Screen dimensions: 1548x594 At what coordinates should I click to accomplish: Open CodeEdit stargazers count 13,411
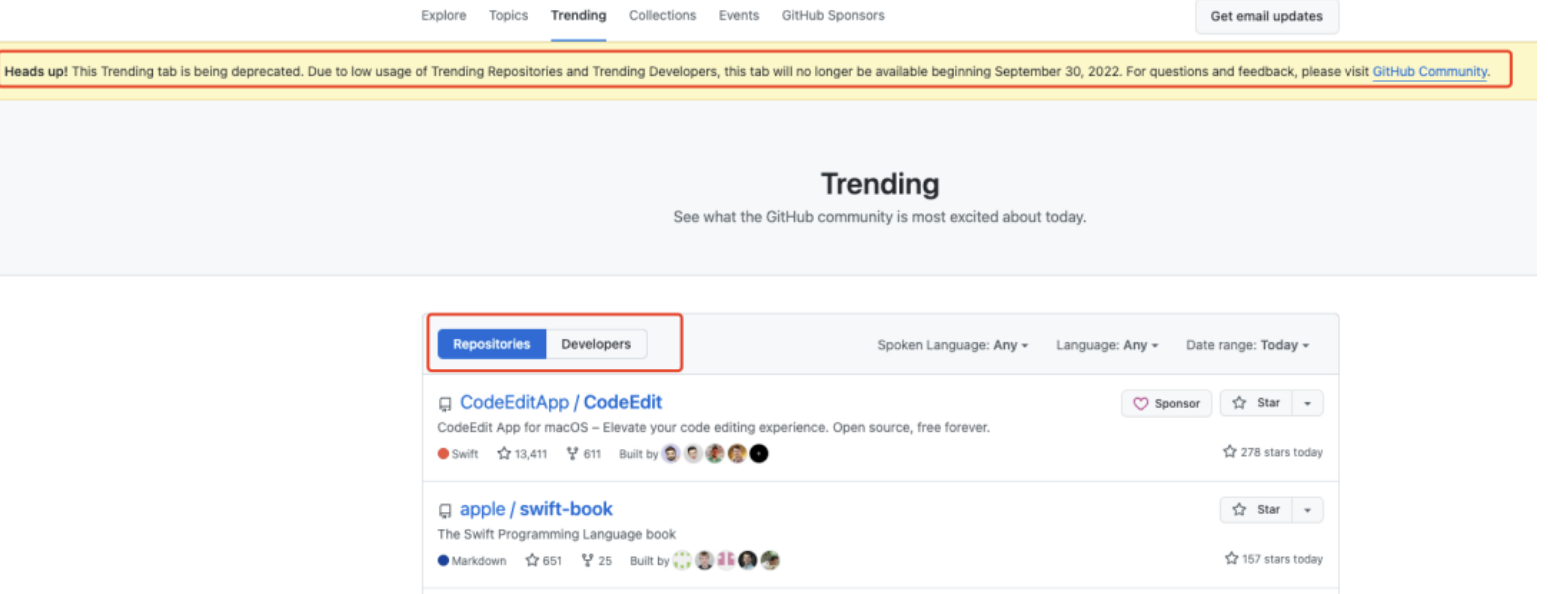[522, 453]
